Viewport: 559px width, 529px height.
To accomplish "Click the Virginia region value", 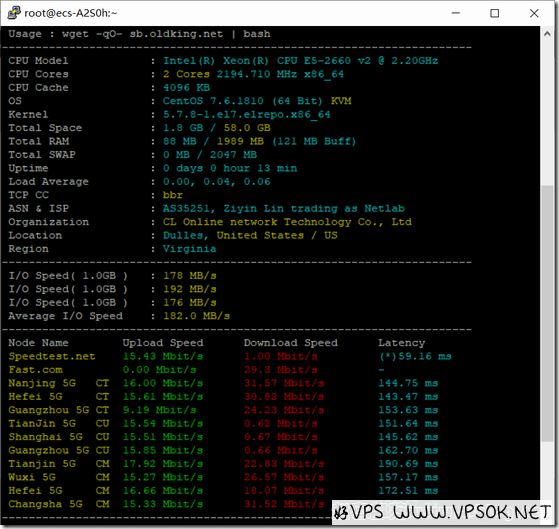I will (x=190, y=249).
